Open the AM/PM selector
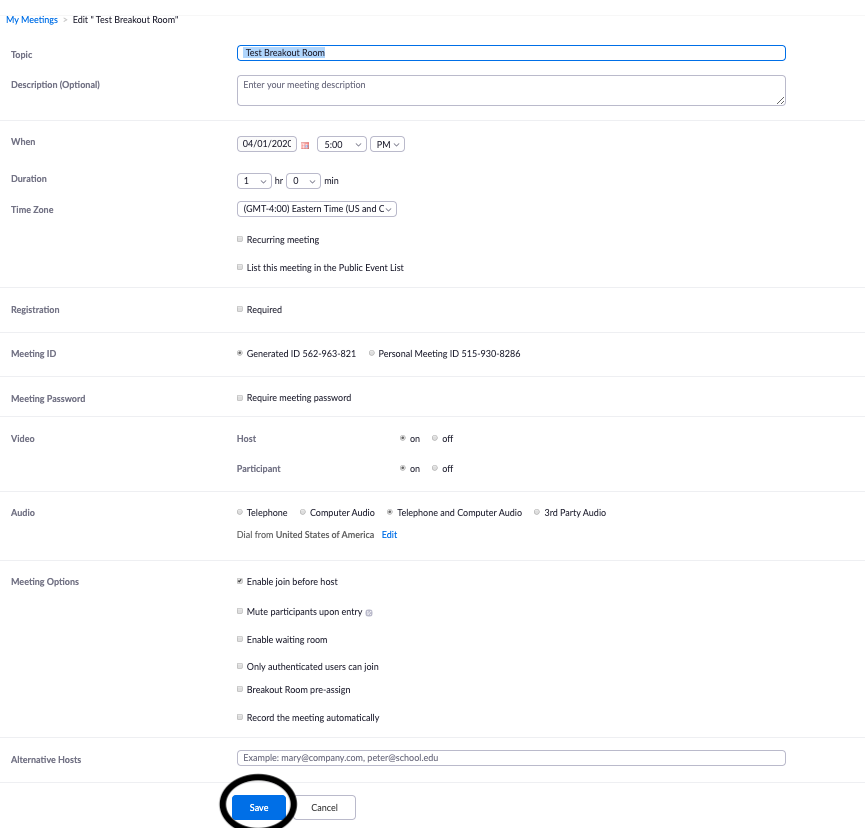Image resolution: width=865 pixels, height=828 pixels. 387,145
